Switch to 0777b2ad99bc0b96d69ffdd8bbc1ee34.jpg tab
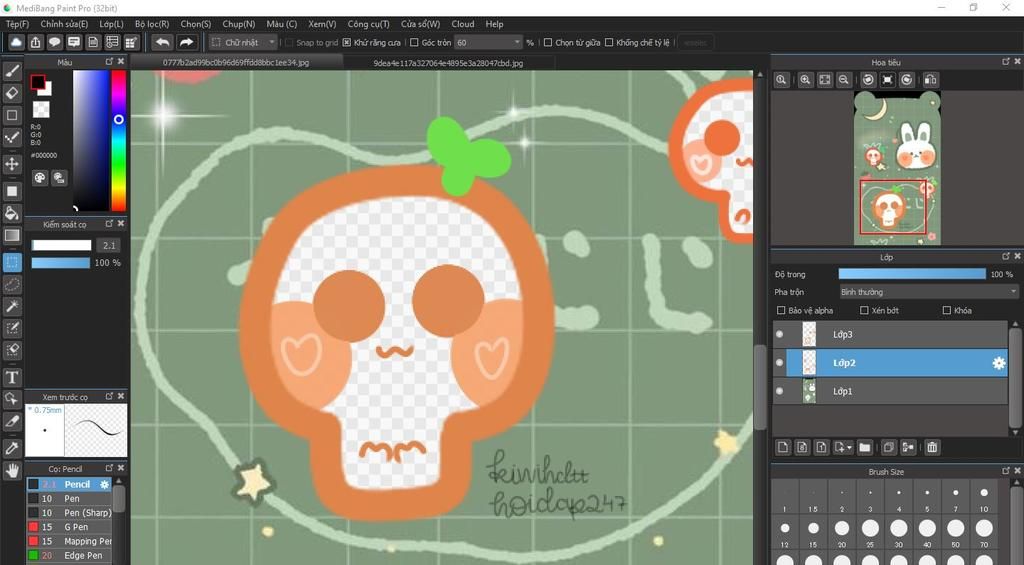The height and width of the screenshot is (565, 1024). point(236,63)
